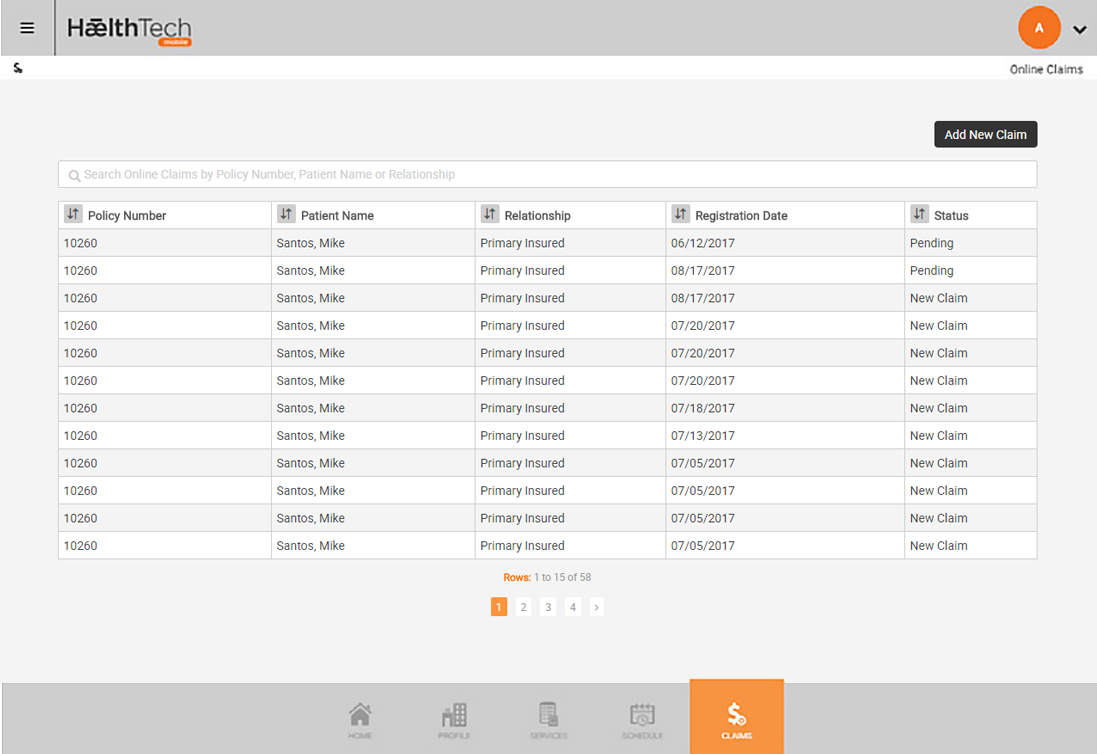The height and width of the screenshot is (754, 1097).
Task: Open the hamburger menu
Action: click(27, 28)
